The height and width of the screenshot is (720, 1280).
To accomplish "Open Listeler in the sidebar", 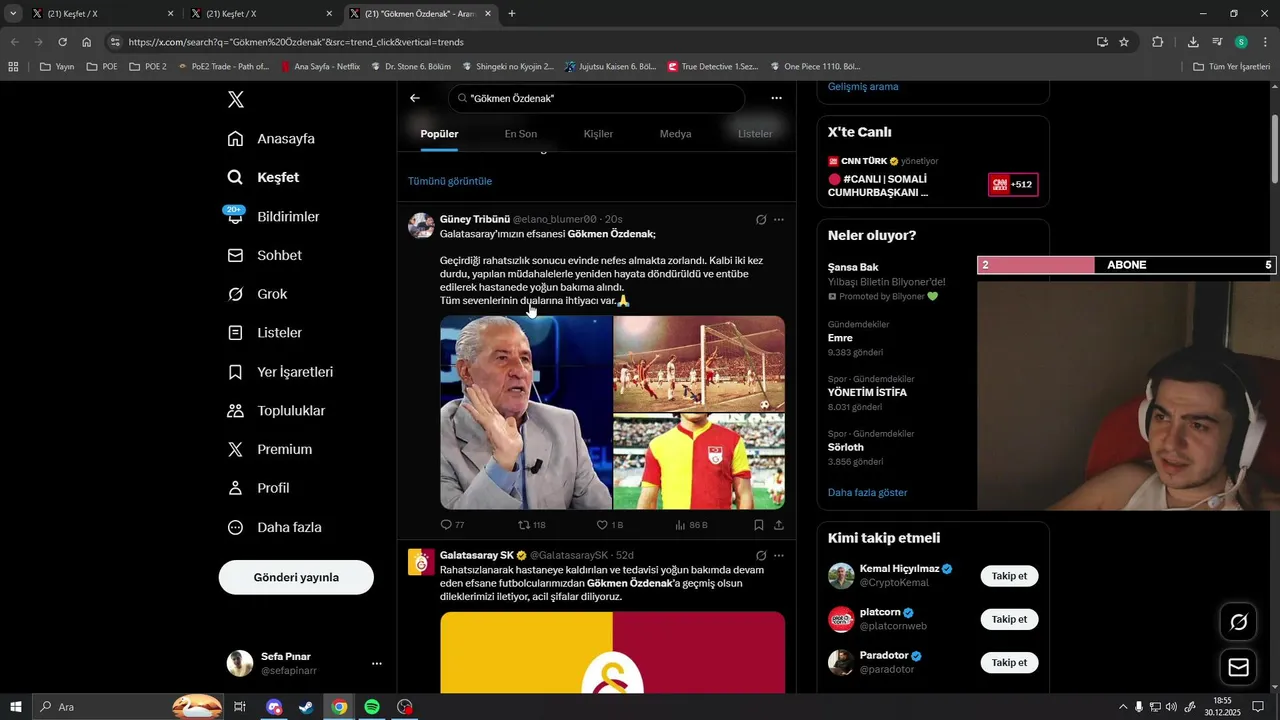I will pos(265,333).
